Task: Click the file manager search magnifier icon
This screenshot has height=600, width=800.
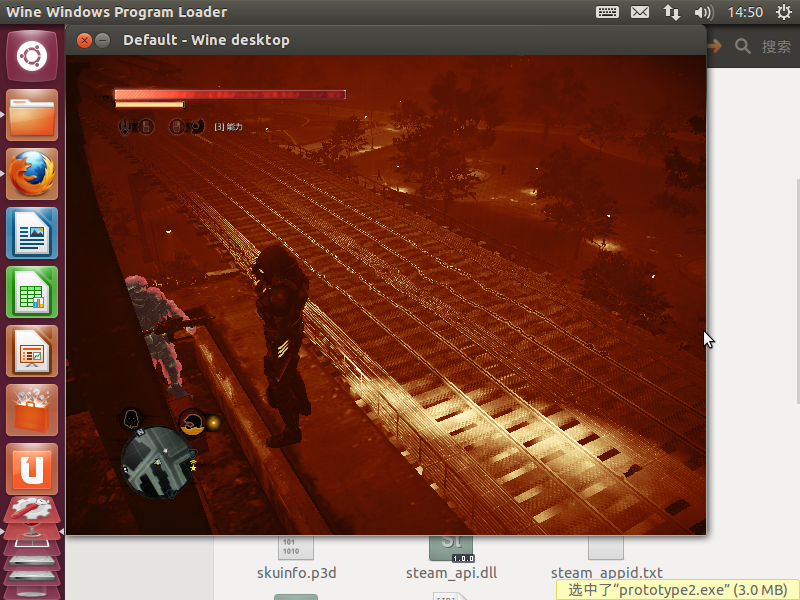Action: tap(742, 46)
